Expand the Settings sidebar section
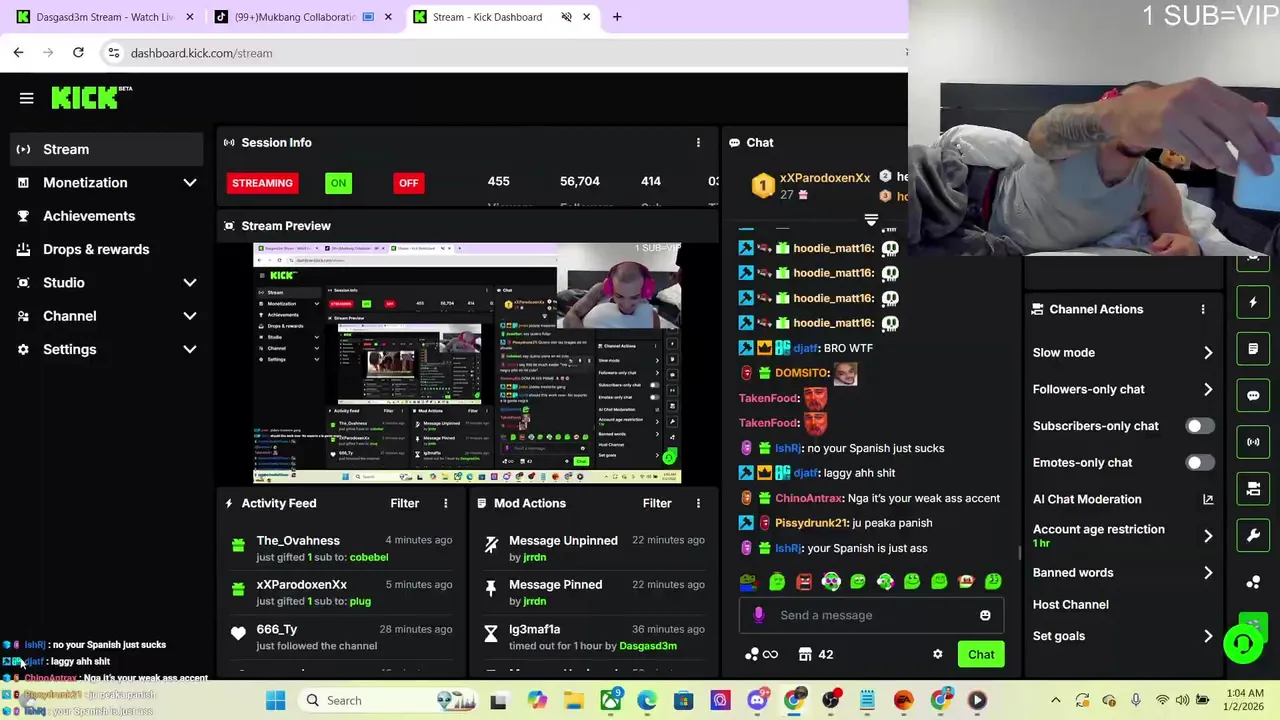Viewport: 1280px width, 720px height. [x=107, y=349]
